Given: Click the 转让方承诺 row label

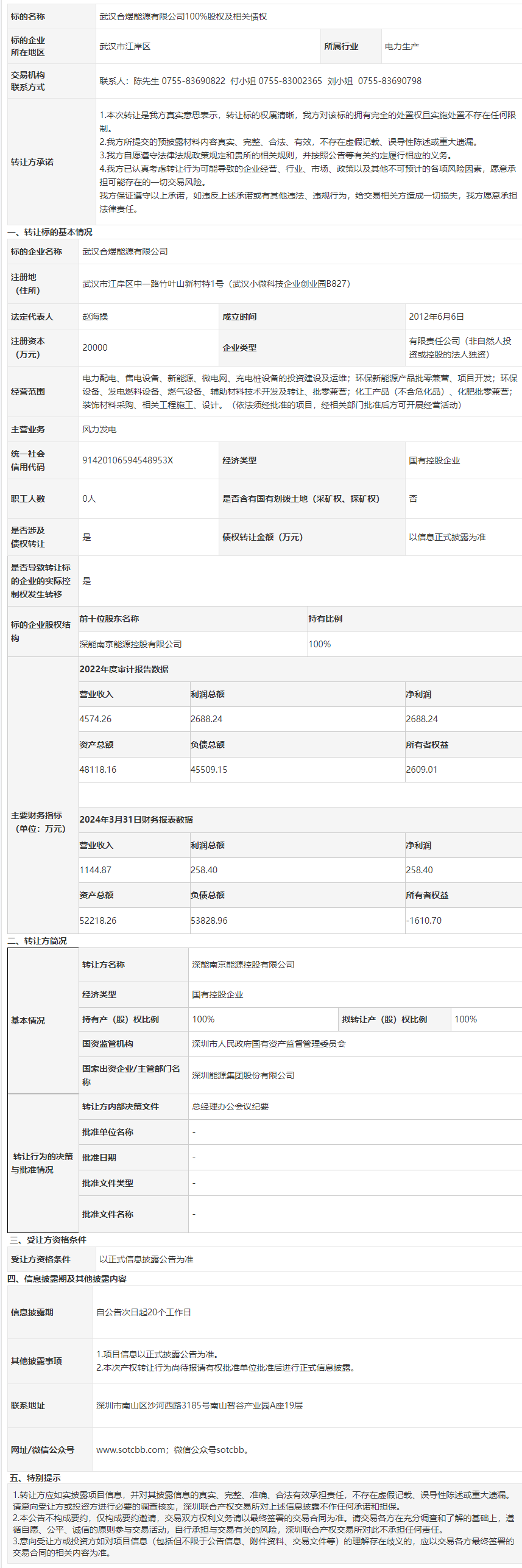Looking at the screenshot, I should pyautogui.click(x=32, y=162).
